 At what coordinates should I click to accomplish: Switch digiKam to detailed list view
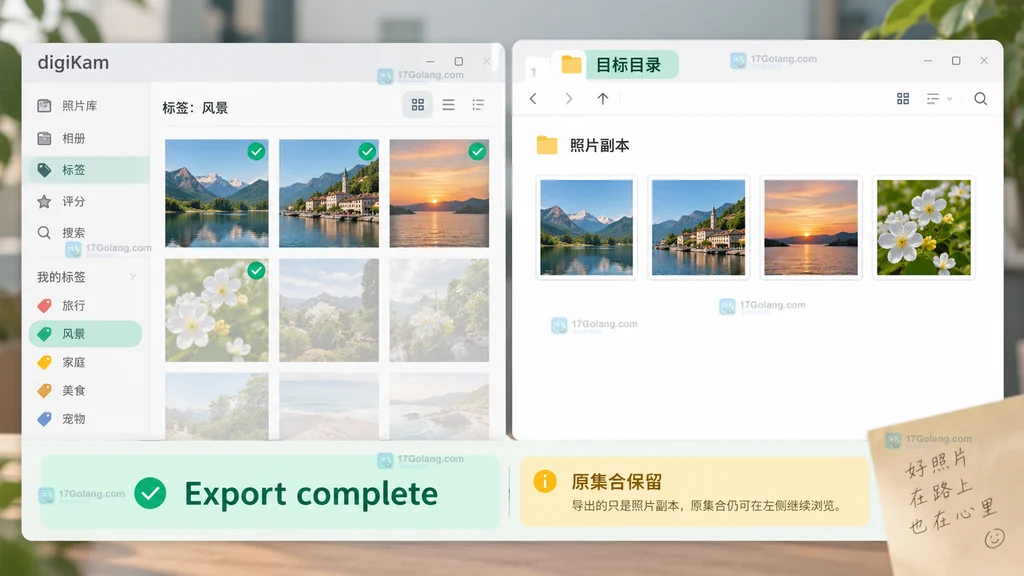(x=478, y=104)
